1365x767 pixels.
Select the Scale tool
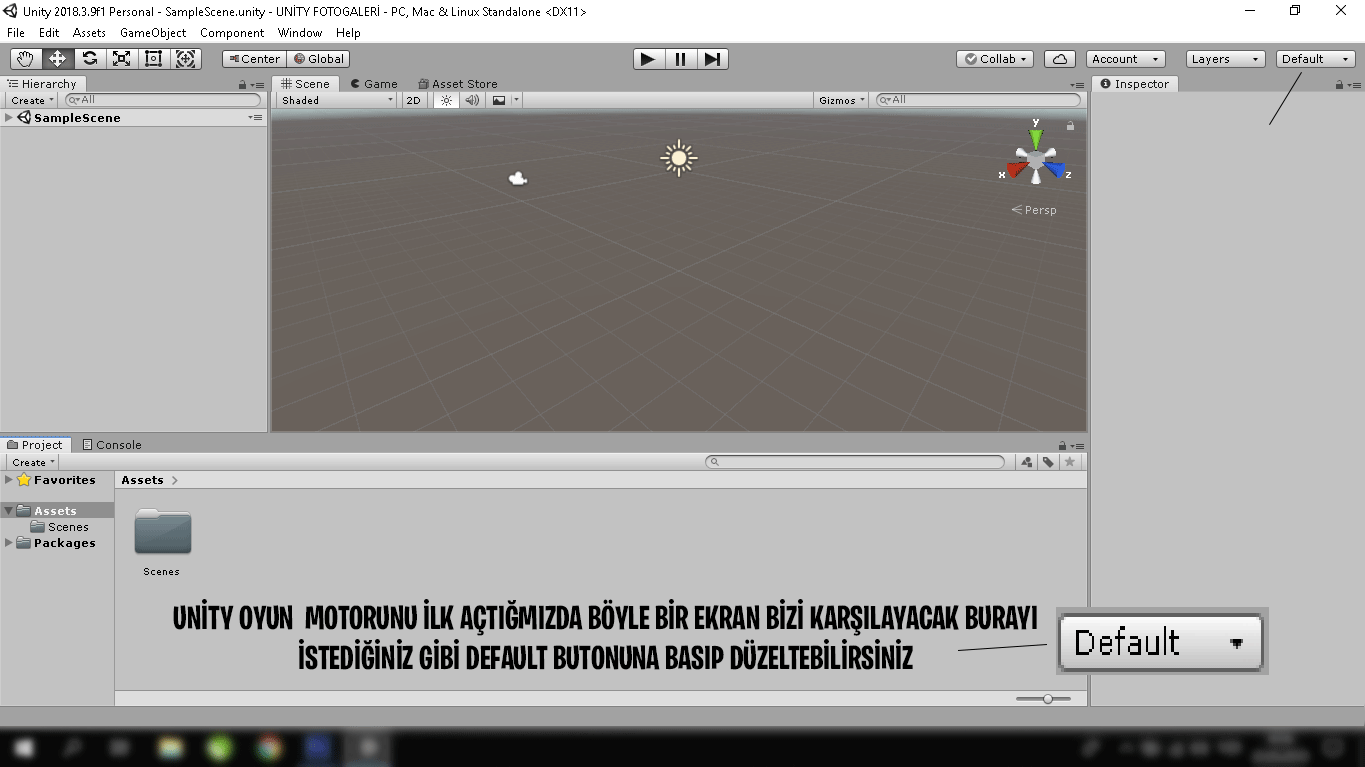click(121, 59)
